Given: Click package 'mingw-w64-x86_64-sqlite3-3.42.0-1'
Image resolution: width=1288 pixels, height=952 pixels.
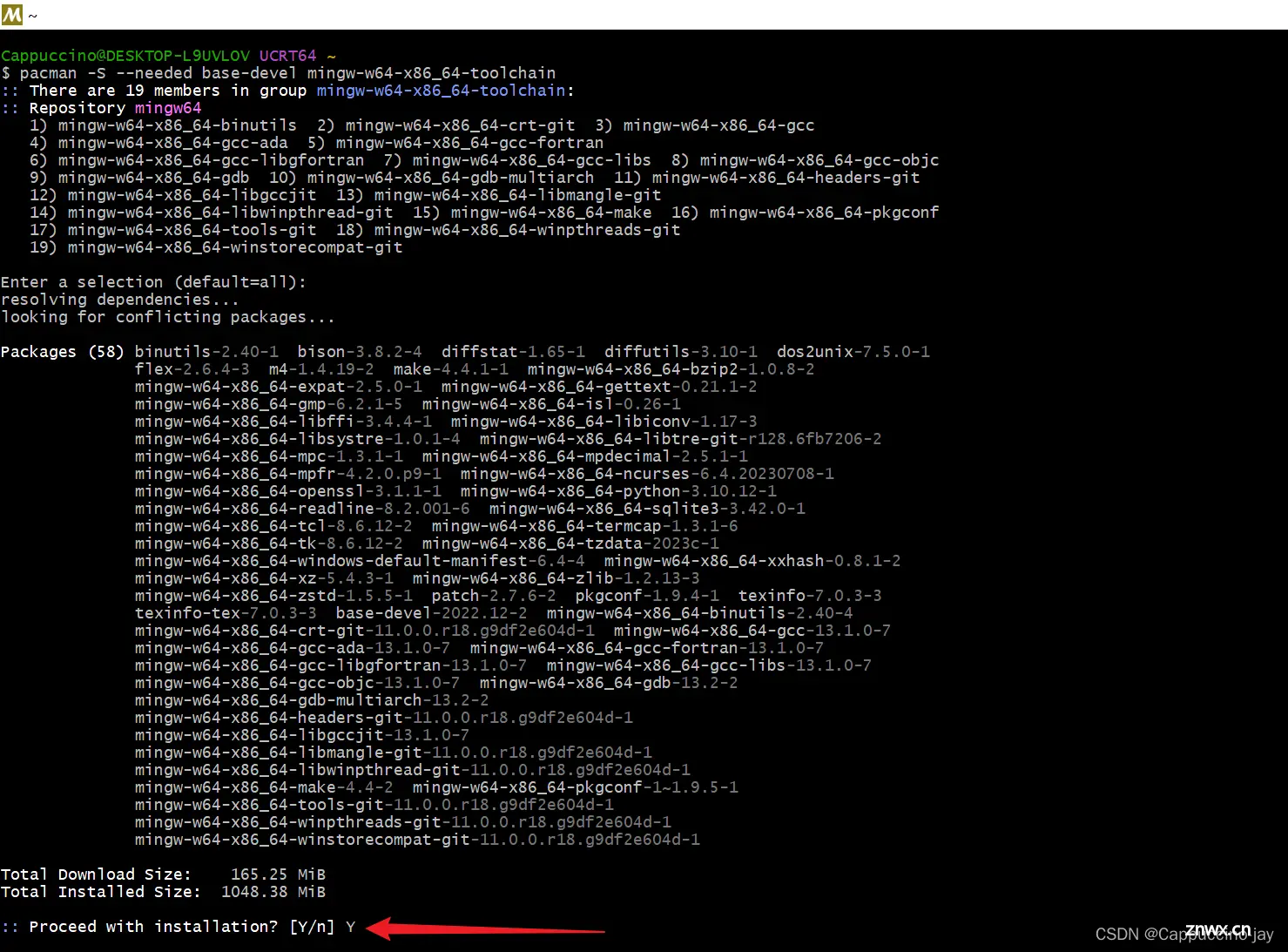Looking at the screenshot, I should pyautogui.click(x=647, y=509).
